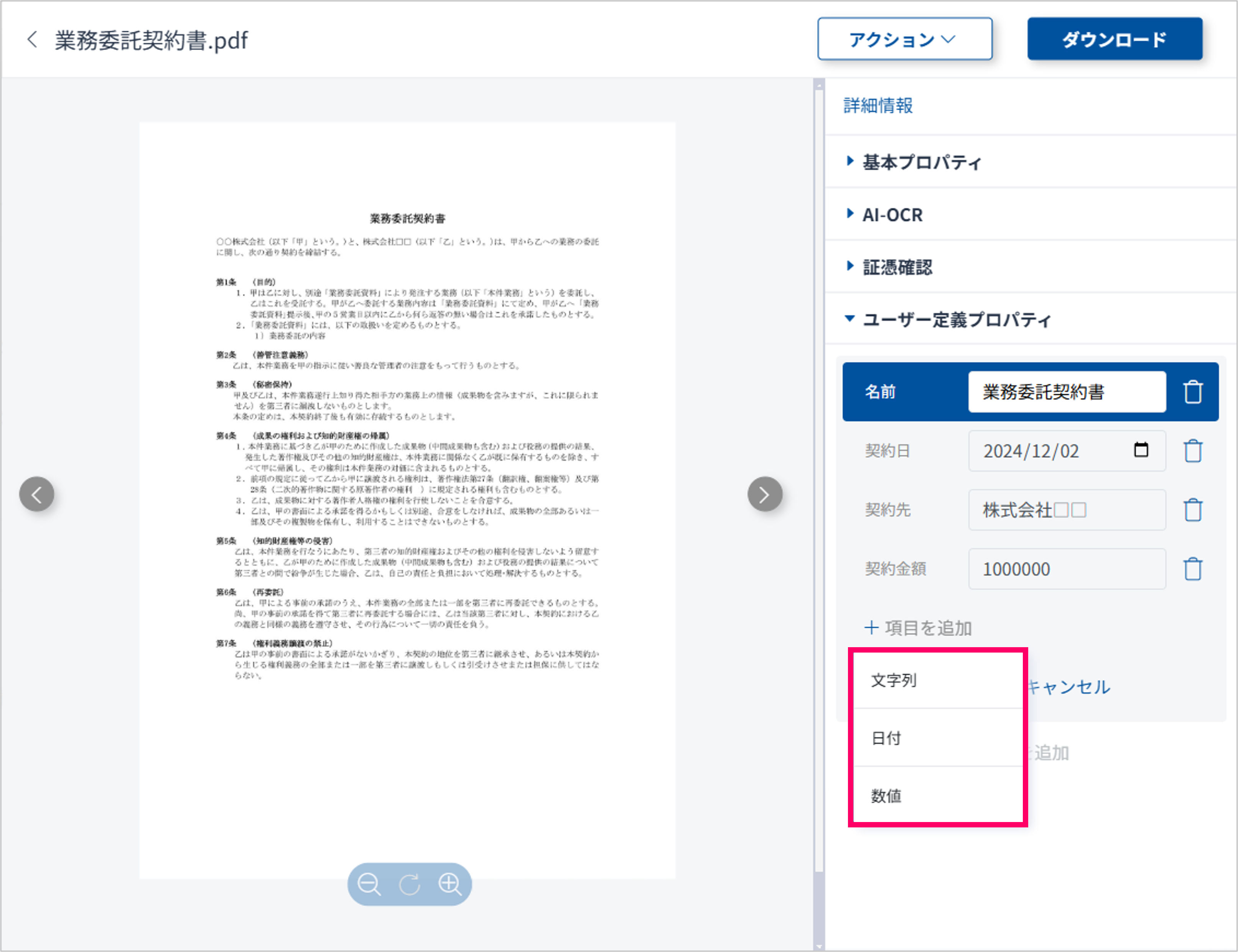Image resolution: width=1238 pixels, height=952 pixels.
Task: Rotate the PDF preview
Action: 409,884
